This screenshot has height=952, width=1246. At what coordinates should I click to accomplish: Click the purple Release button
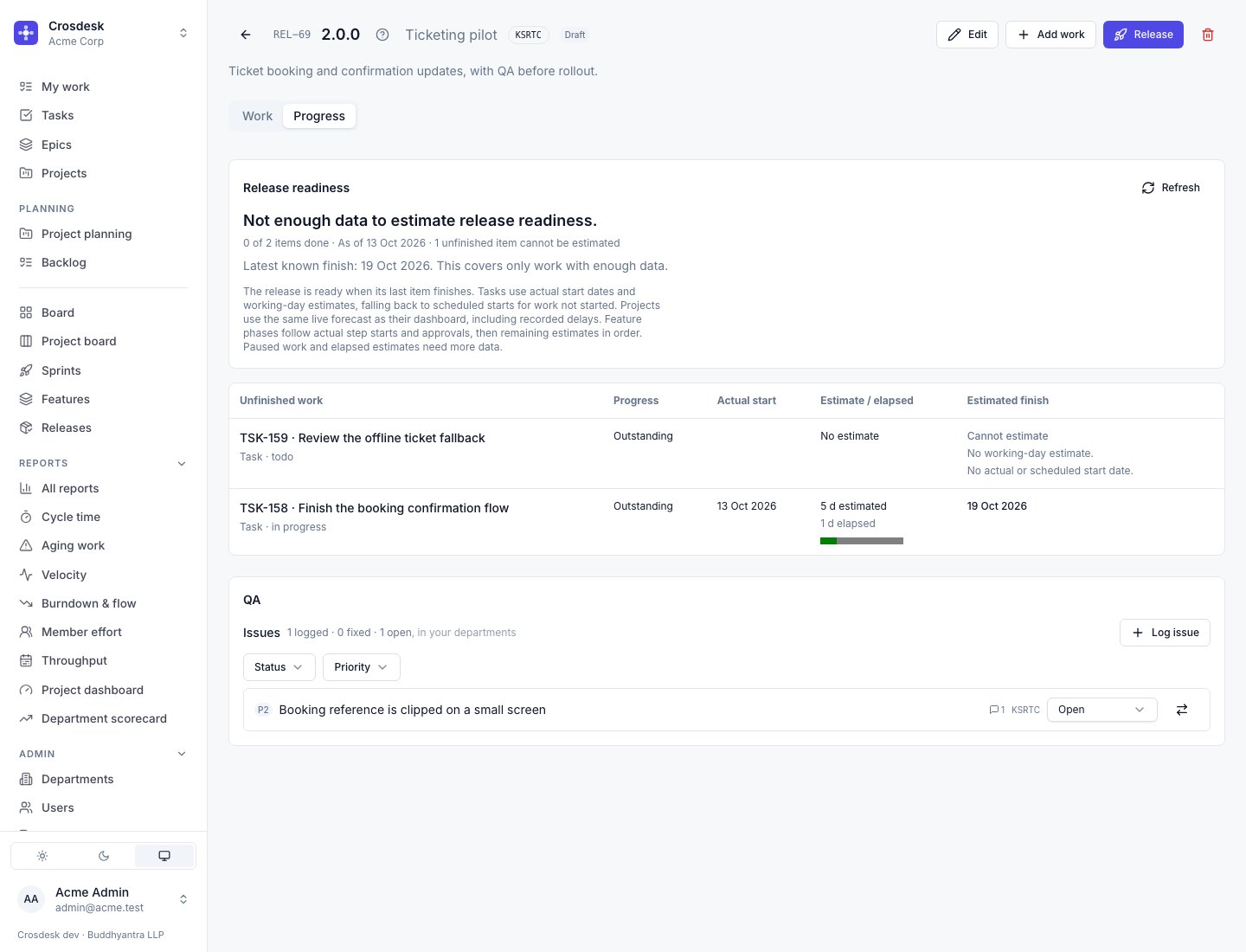pos(1143,35)
